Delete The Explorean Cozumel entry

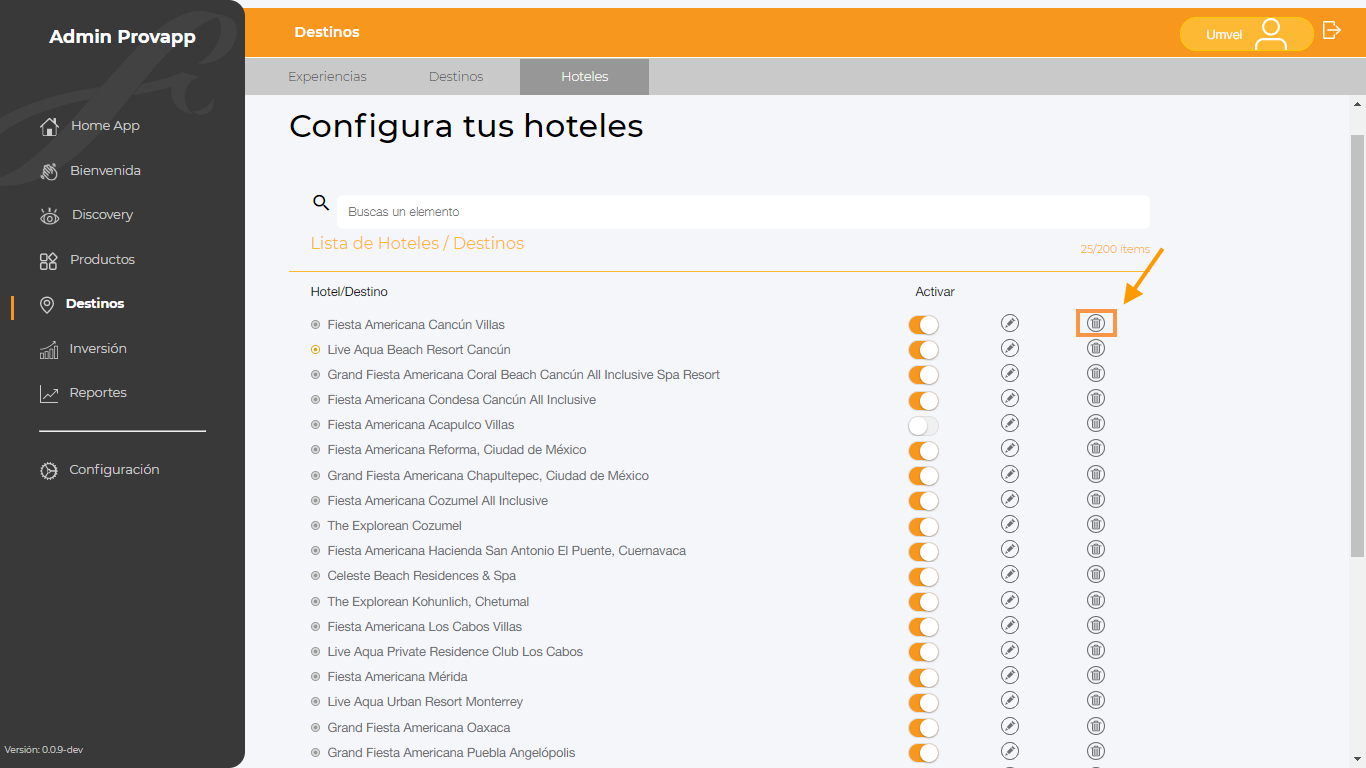click(1096, 524)
